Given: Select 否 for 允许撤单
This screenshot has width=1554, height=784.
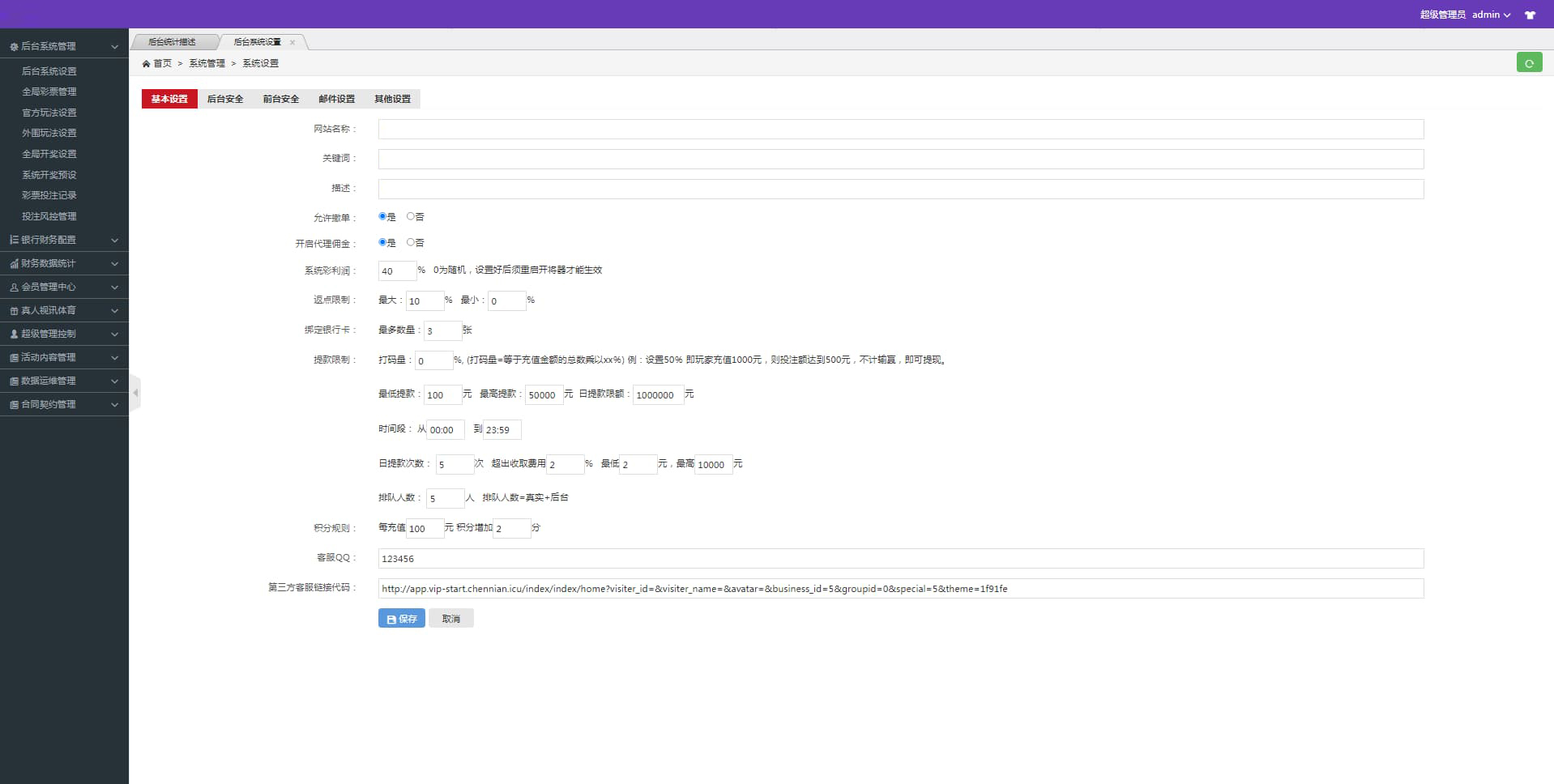Looking at the screenshot, I should (411, 216).
